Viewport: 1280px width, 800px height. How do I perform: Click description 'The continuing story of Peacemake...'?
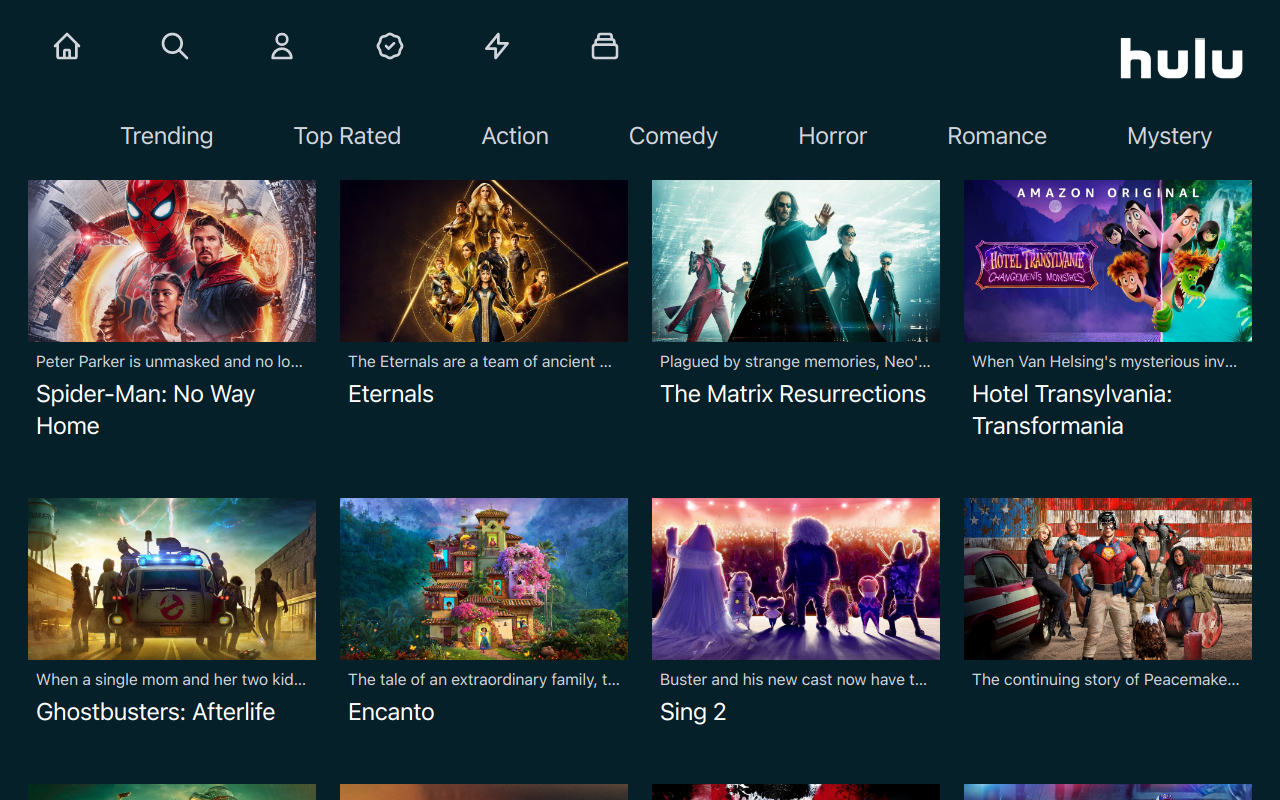[x=1105, y=679]
